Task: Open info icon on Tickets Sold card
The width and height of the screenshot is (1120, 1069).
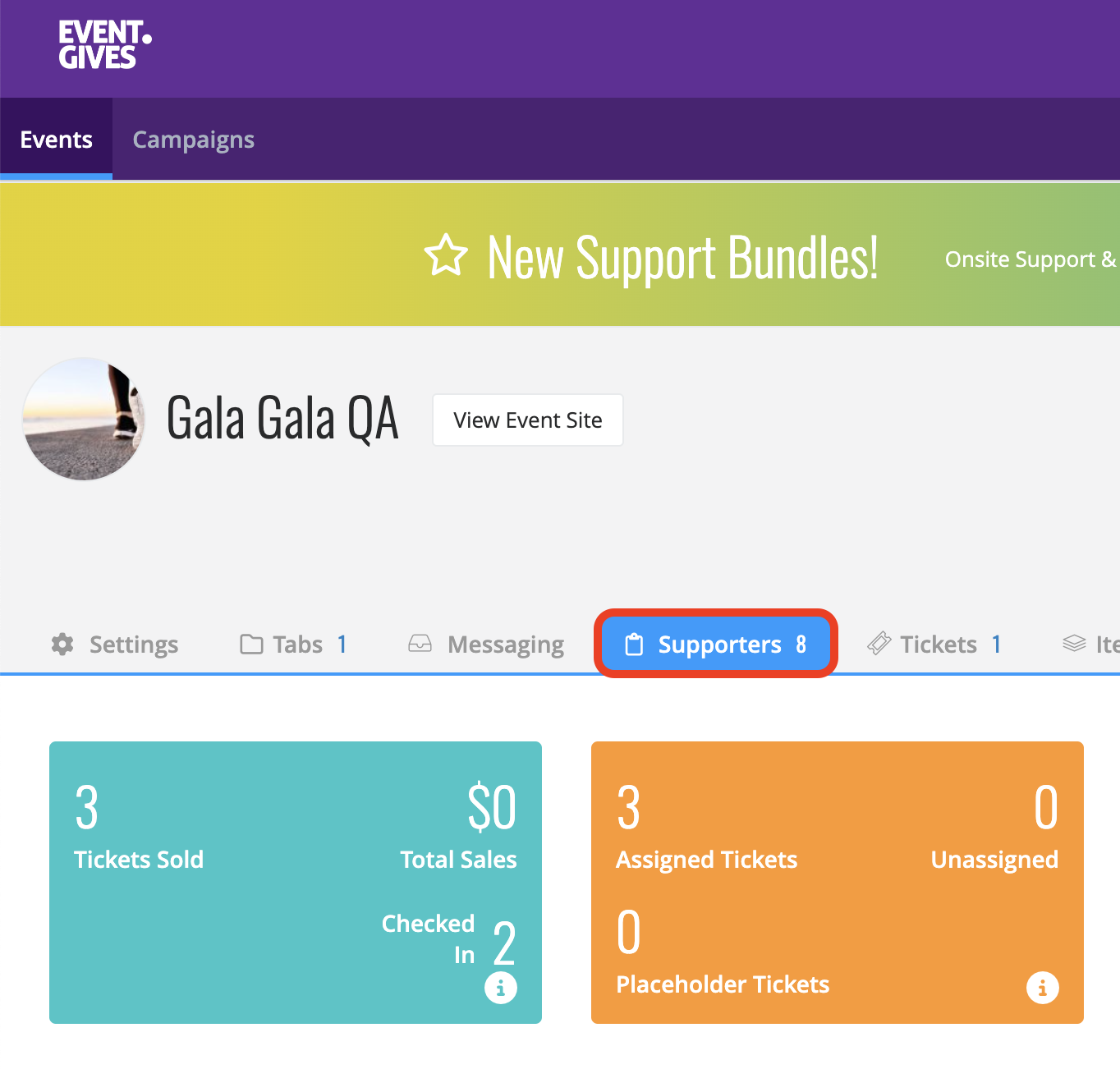Action: coord(501,987)
